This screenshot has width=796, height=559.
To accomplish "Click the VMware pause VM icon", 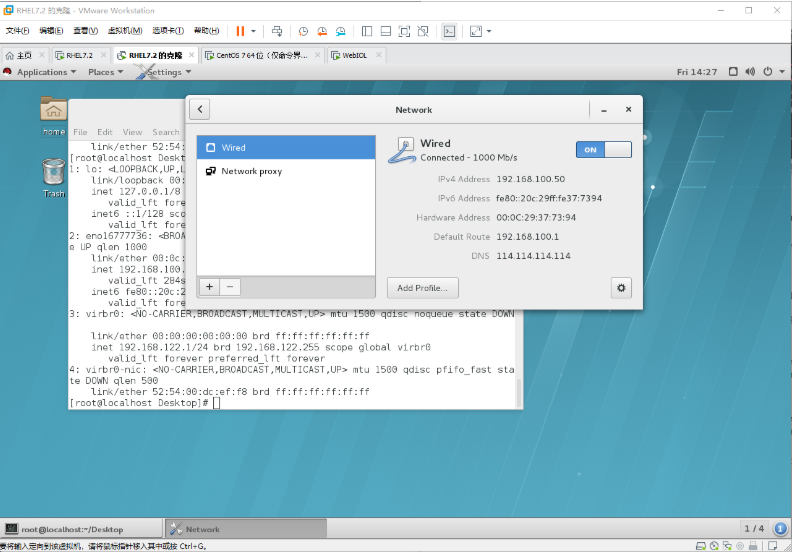I will (x=240, y=31).
